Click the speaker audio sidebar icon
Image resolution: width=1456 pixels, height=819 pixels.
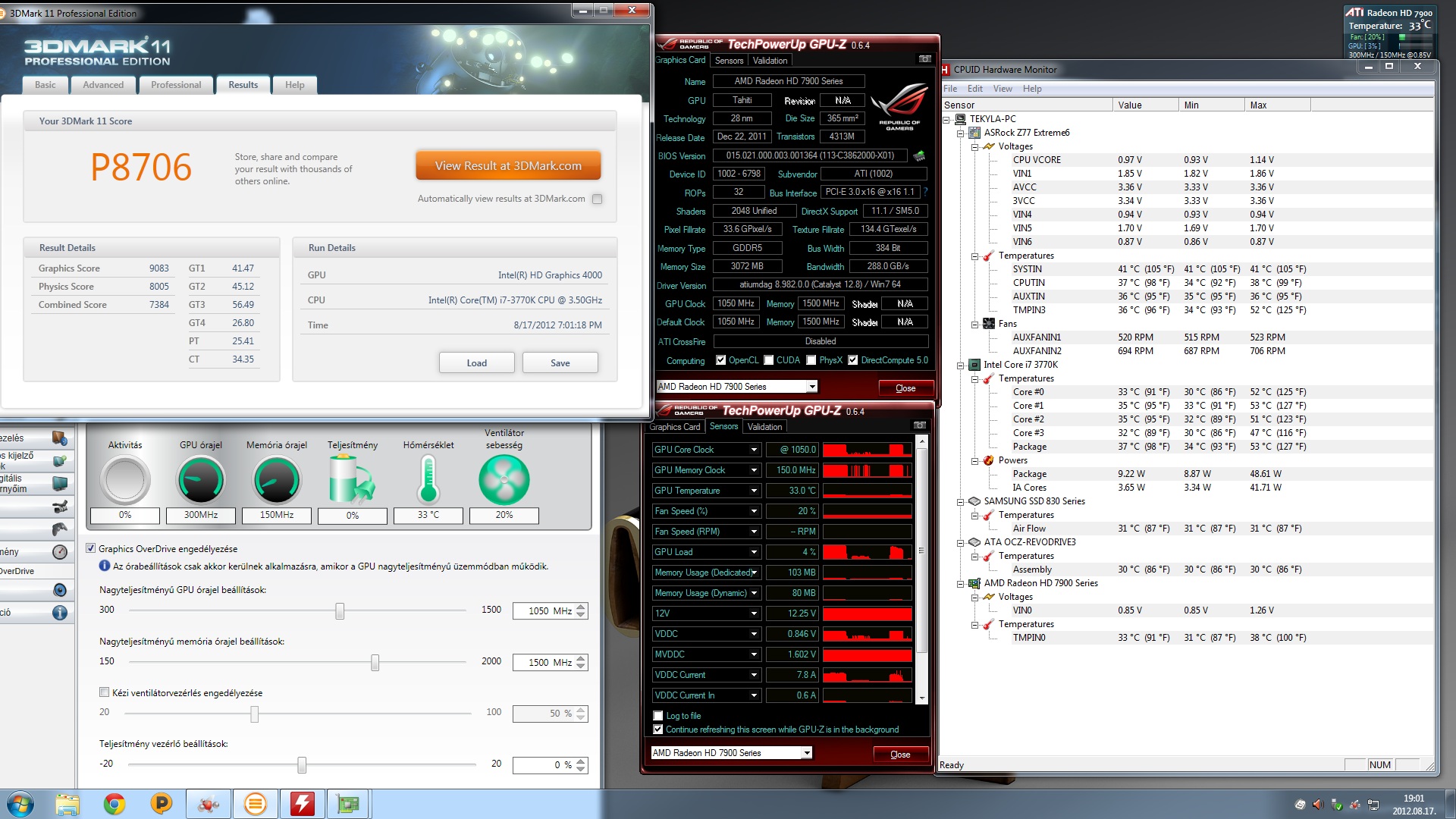[x=60, y=590]
